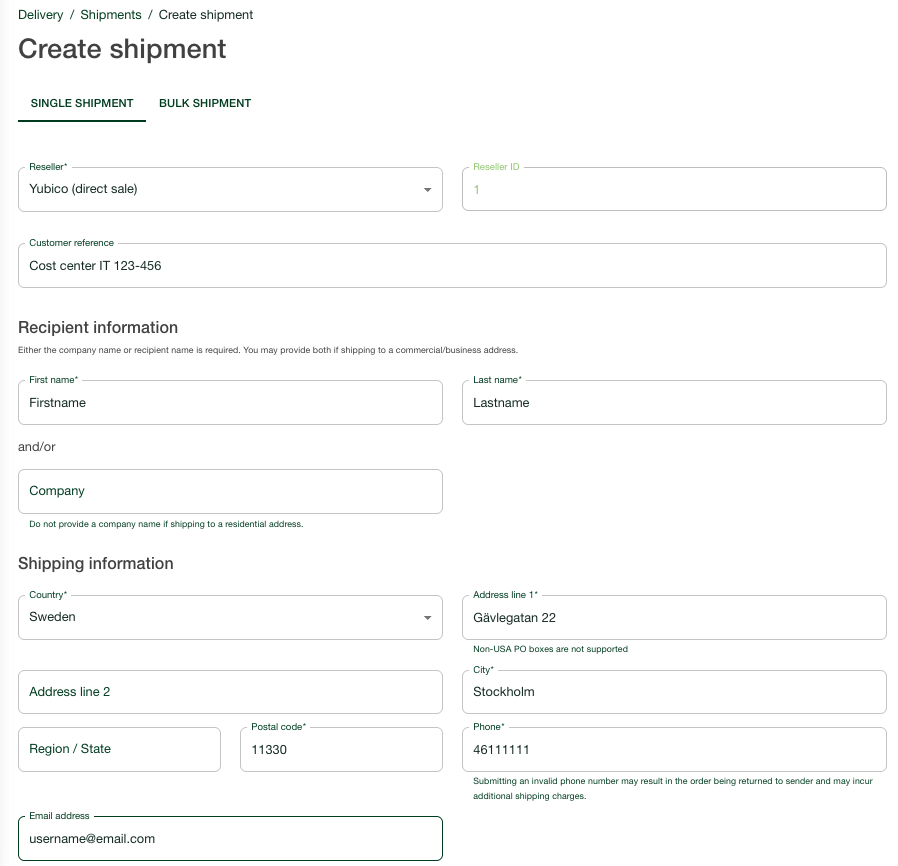The image size is (898, 866).
Task: Click the Reseller dropdown arrow icon
Action: 427,190
